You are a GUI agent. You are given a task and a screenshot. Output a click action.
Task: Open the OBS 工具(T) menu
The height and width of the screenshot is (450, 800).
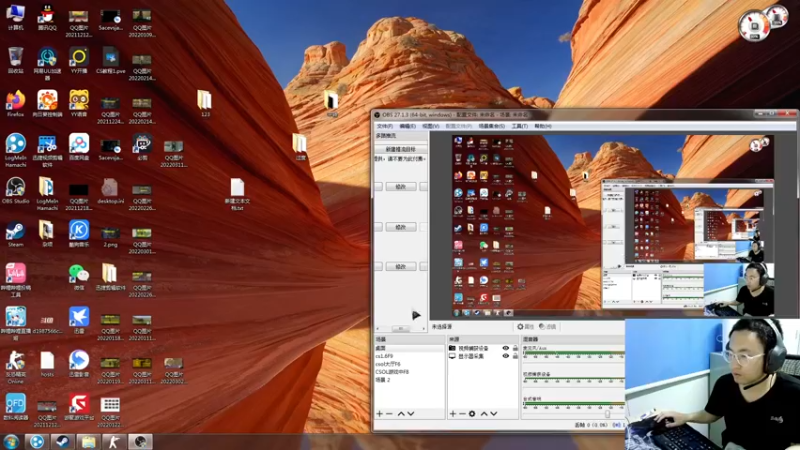(x=519, y=126)
